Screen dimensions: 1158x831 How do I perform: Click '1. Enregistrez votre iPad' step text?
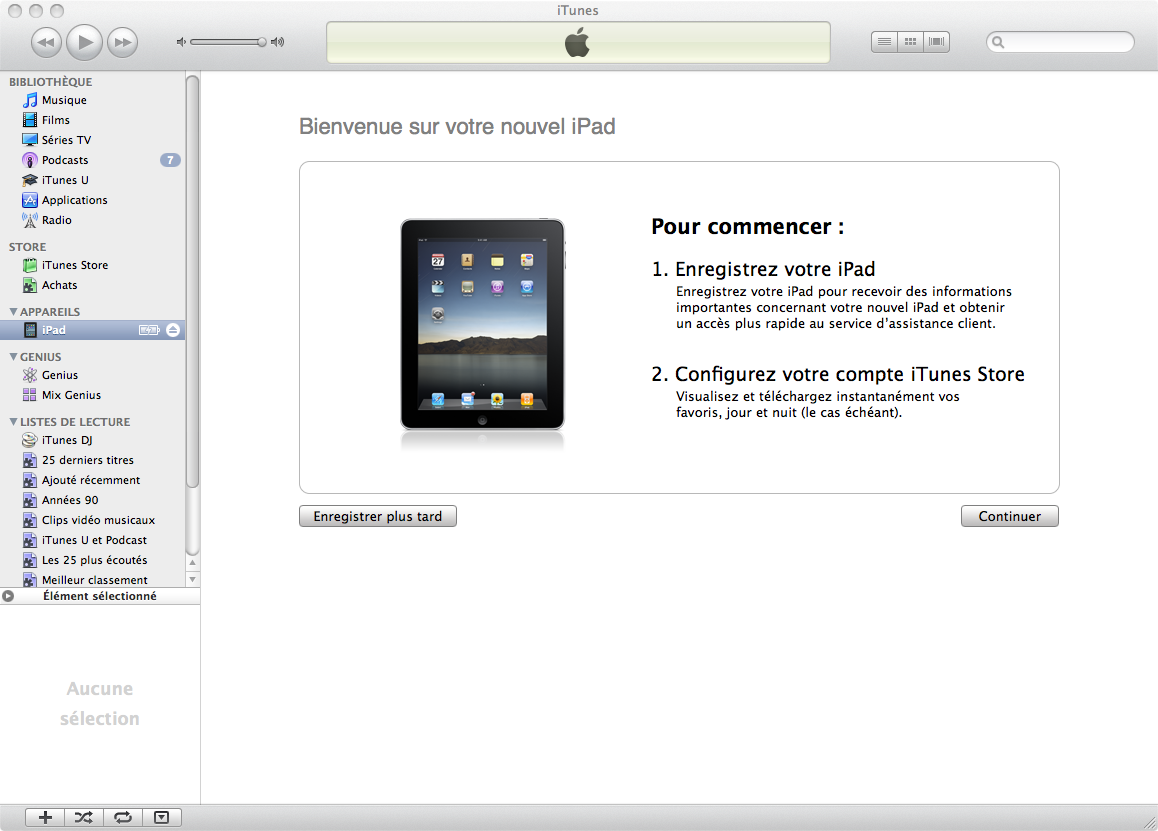click(x=764, y=270)
